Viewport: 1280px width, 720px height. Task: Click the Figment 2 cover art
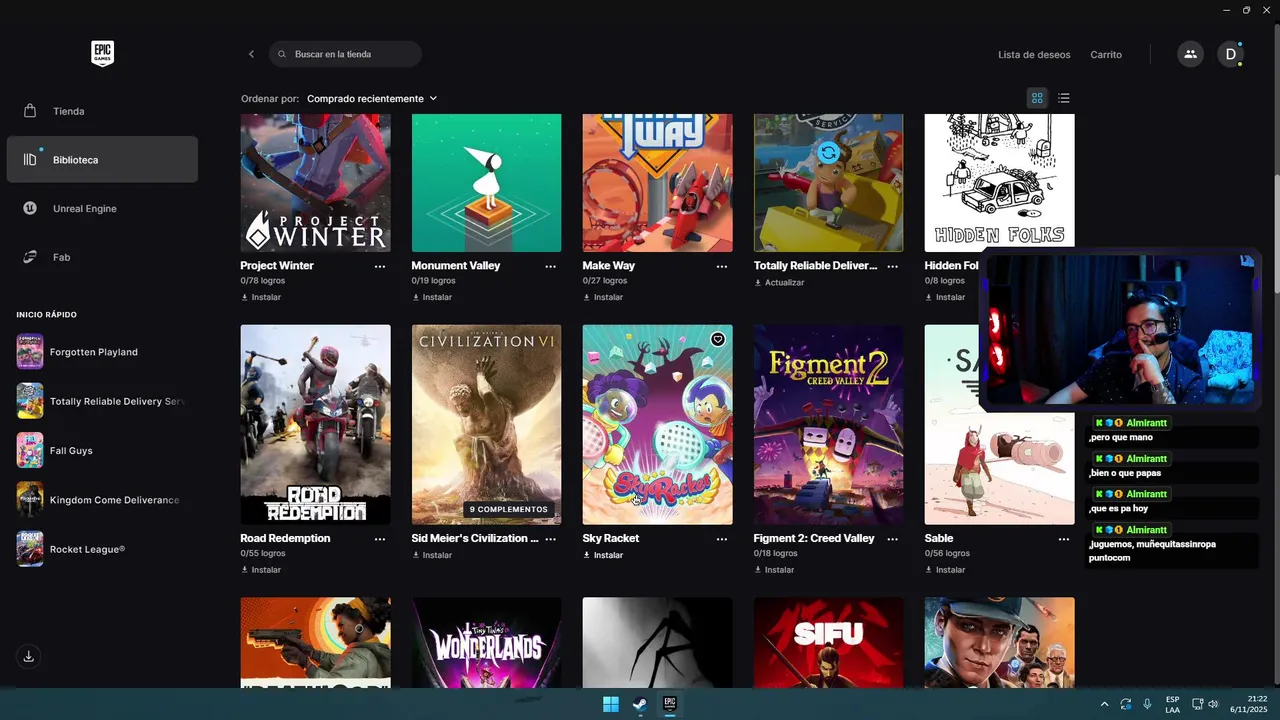click(828, 424)
